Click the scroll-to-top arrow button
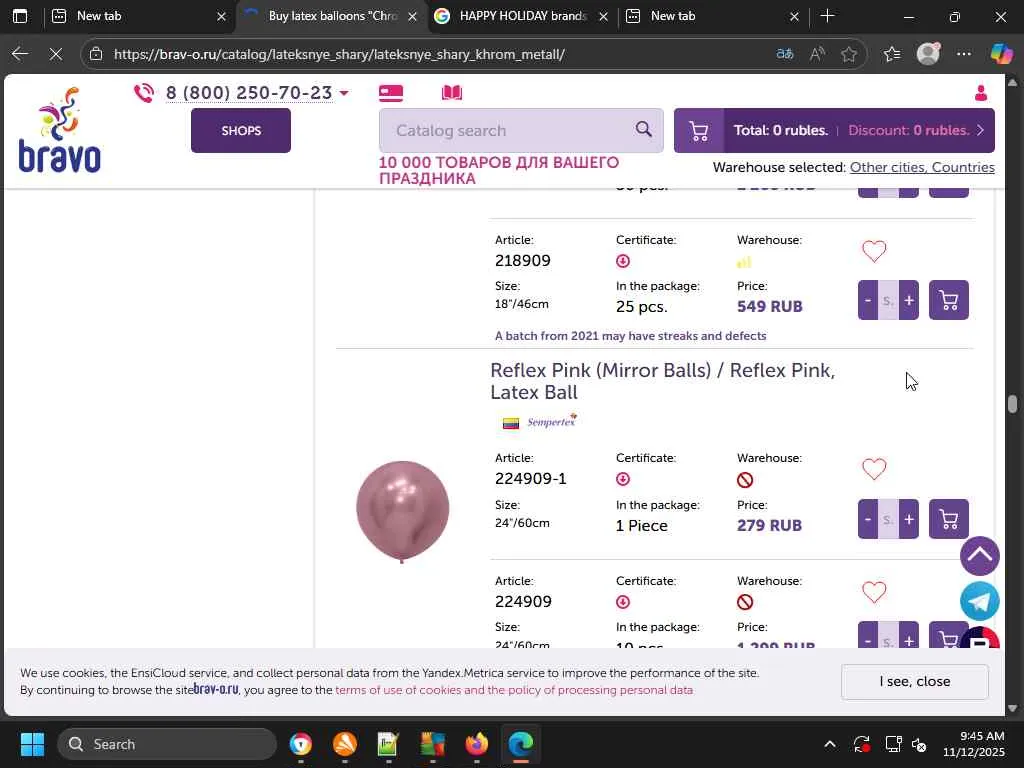This screenshot has width=1024, height=768. 980,556
